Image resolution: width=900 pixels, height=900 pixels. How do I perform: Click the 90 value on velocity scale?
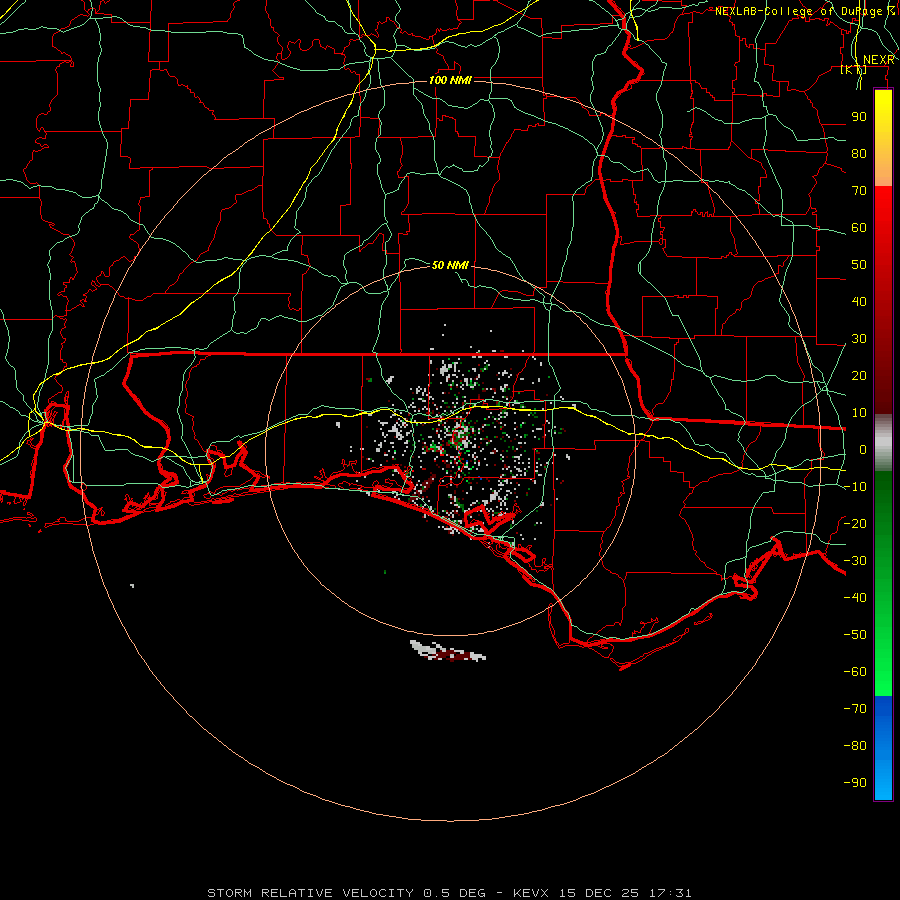(x=859, y=117)
